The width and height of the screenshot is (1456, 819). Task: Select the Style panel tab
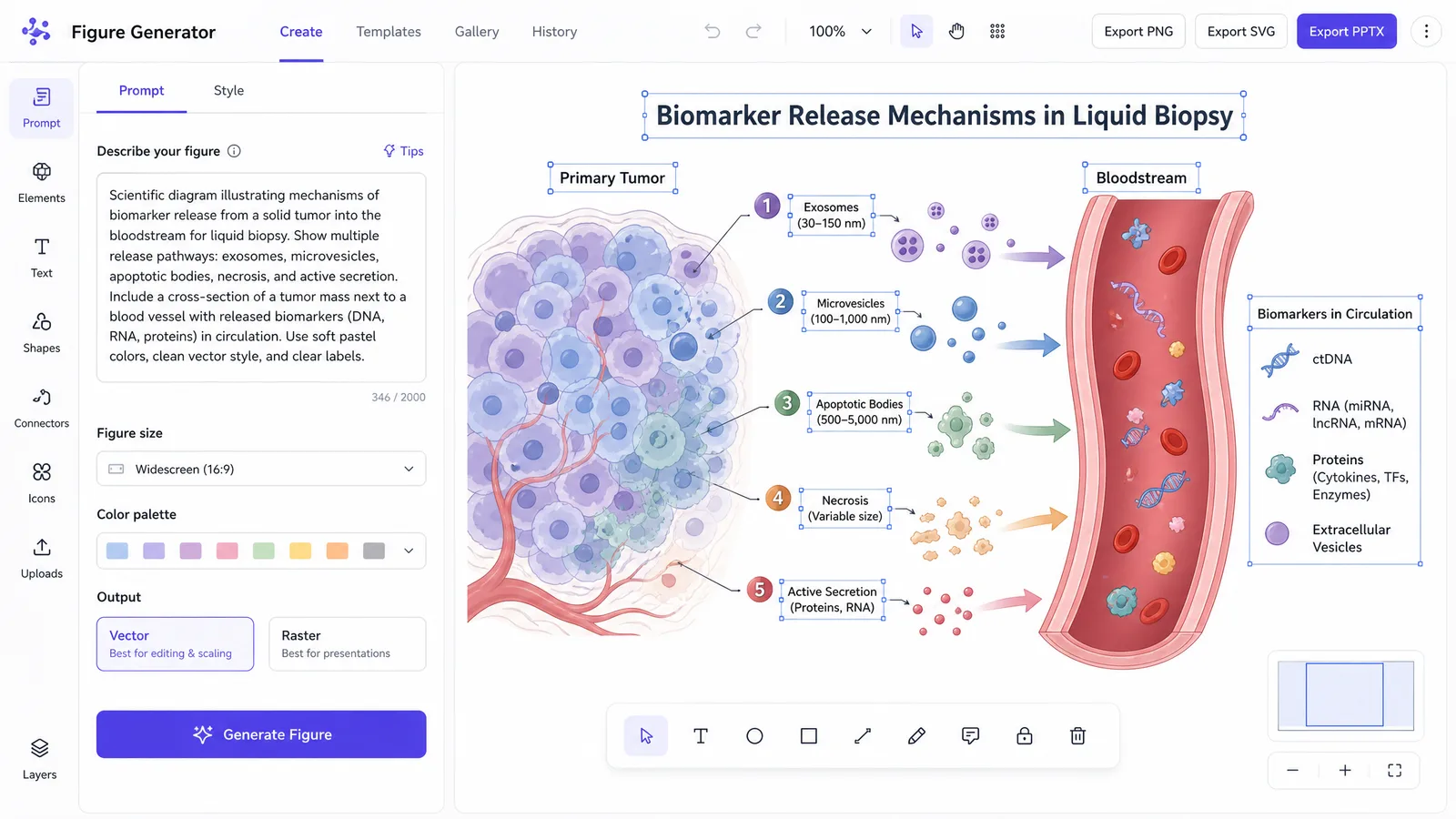click(228, 91)
